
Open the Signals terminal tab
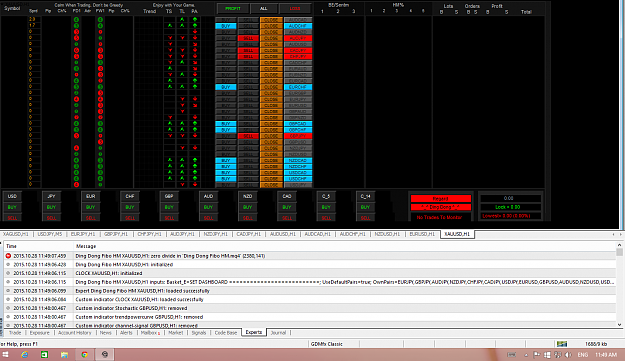pos(199,333)
